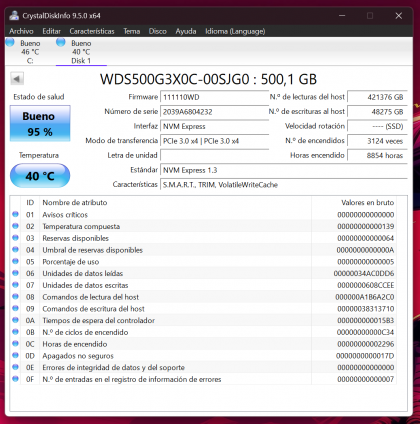420x424 pixels.
Task: Click the Bueno 95 % health status button
Action: [40, 124]
